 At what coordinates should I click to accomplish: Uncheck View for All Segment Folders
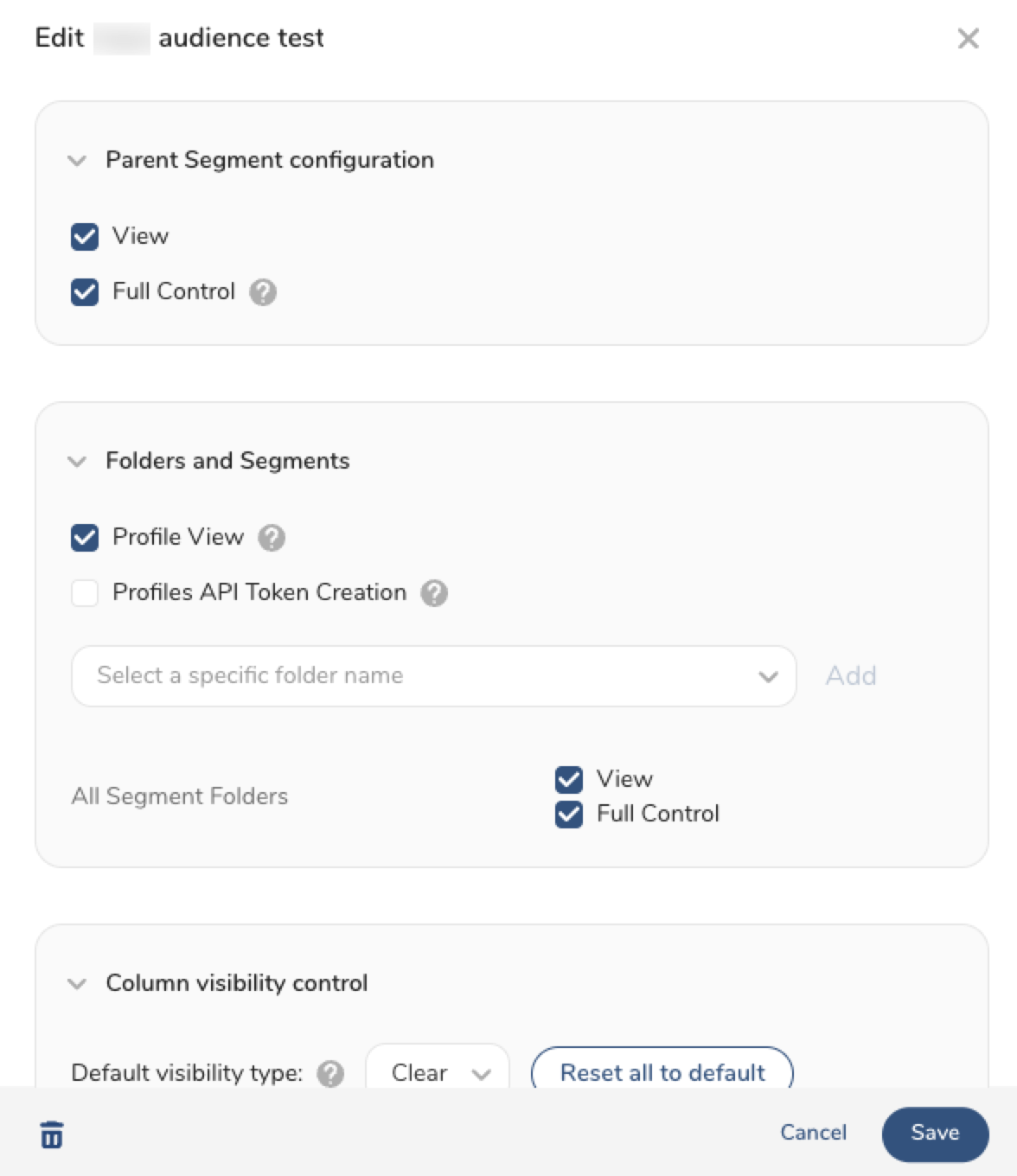(569, 779)
